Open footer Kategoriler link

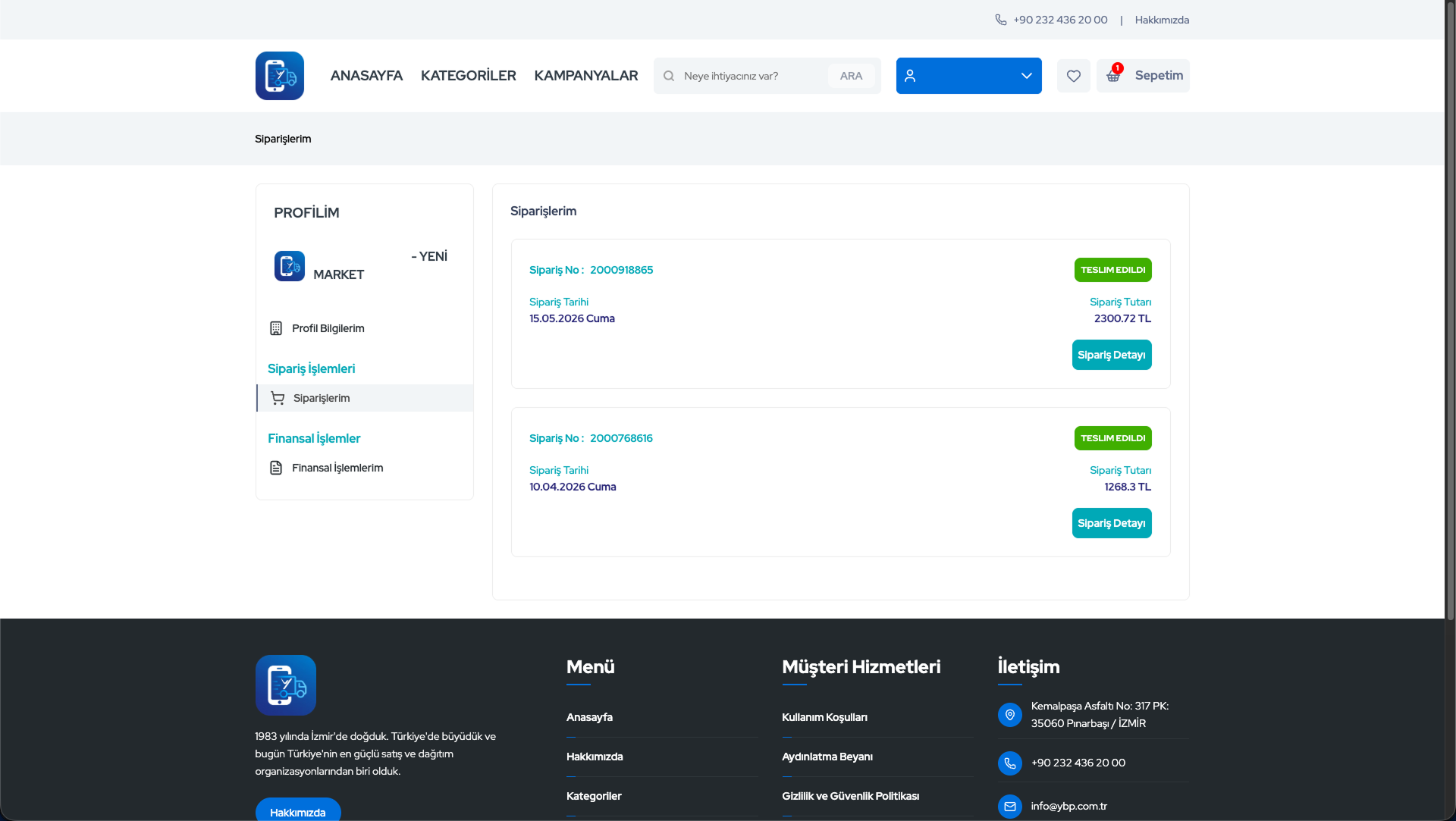point(594,796)
